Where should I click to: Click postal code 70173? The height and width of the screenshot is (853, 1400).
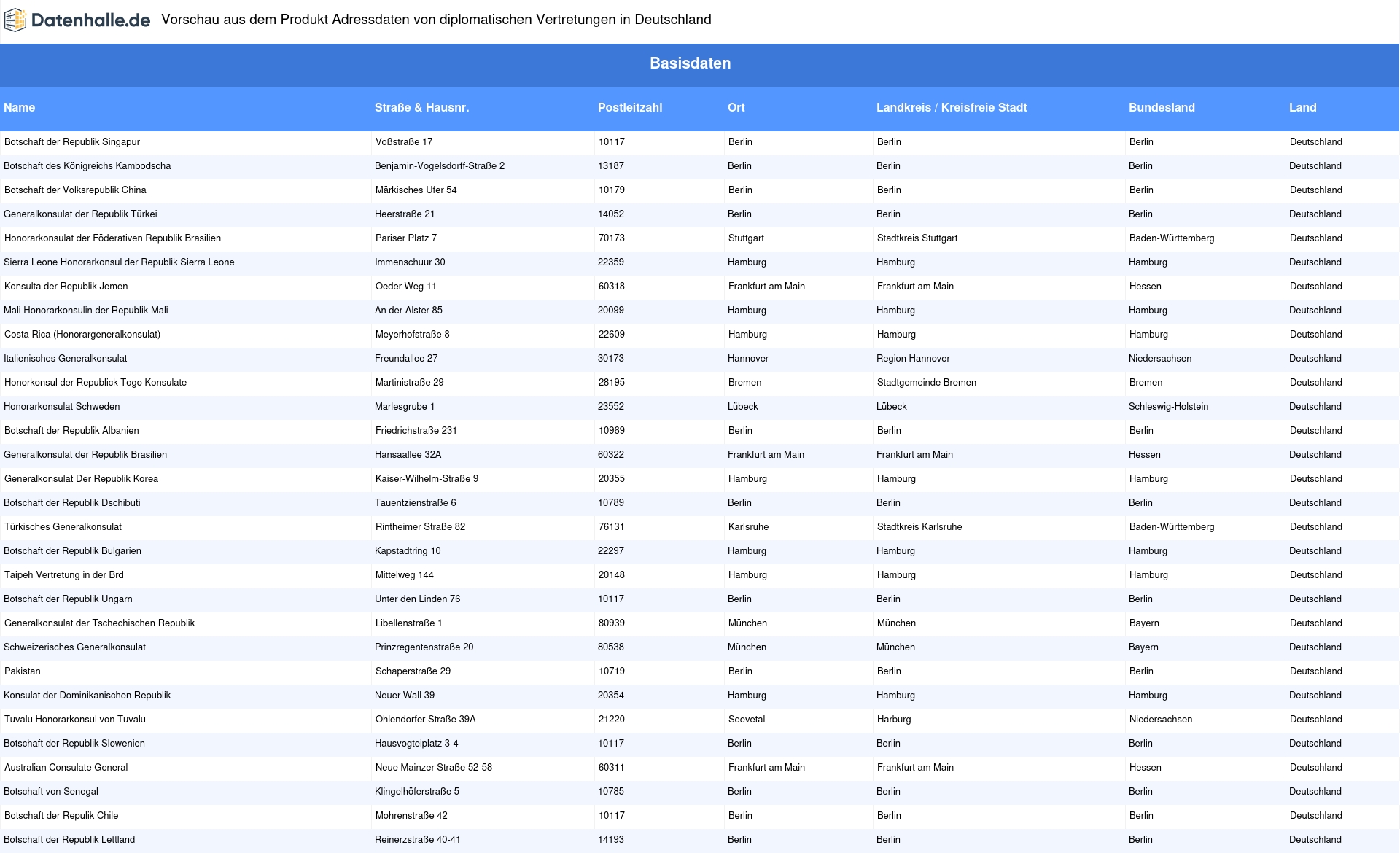[x=612, y=238]
